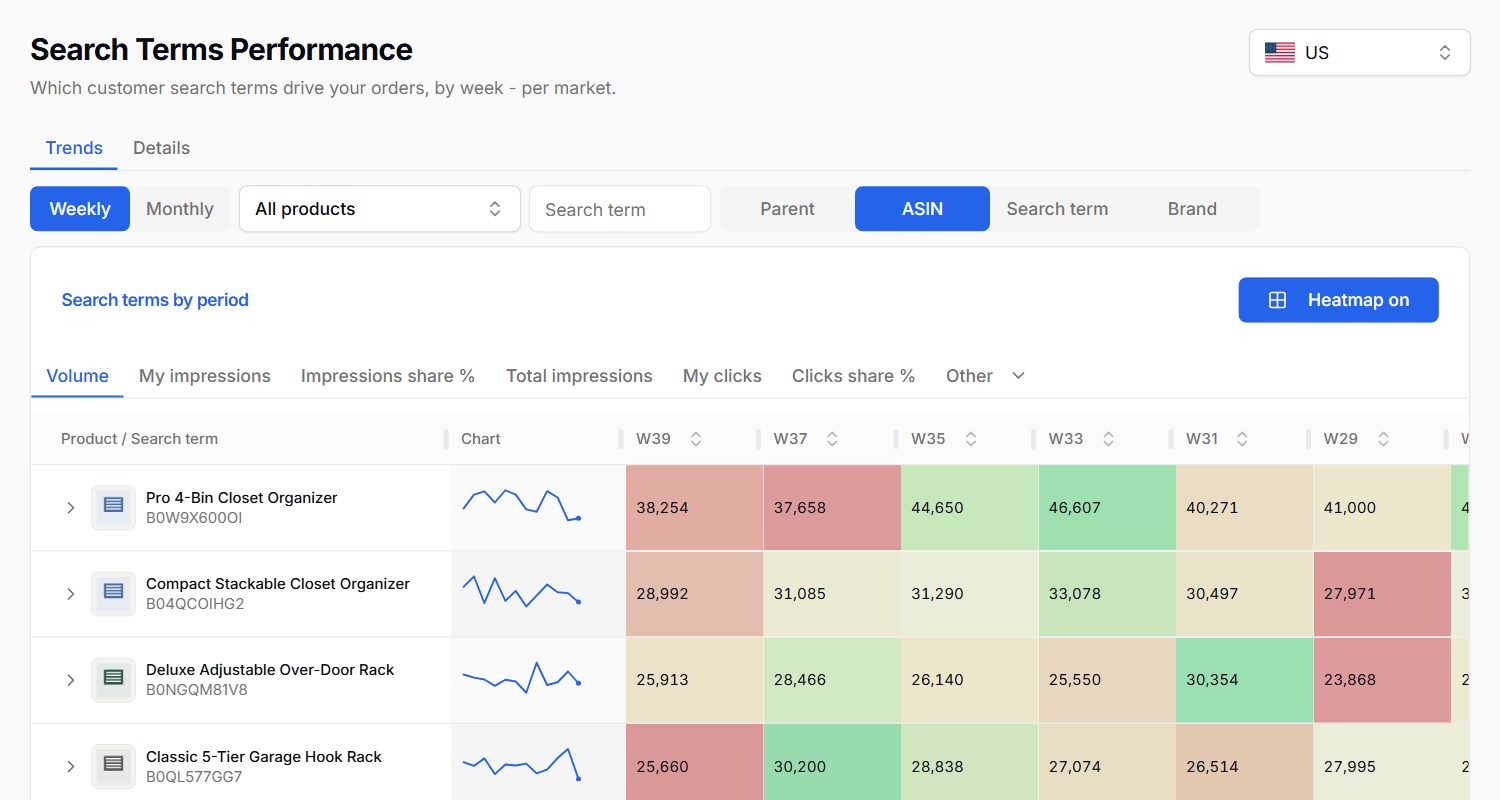Switch the period to Monthly
Image resolution: width=1500 pixels, height=800 pixels.
pyautogui.click(x=180, y=209)
